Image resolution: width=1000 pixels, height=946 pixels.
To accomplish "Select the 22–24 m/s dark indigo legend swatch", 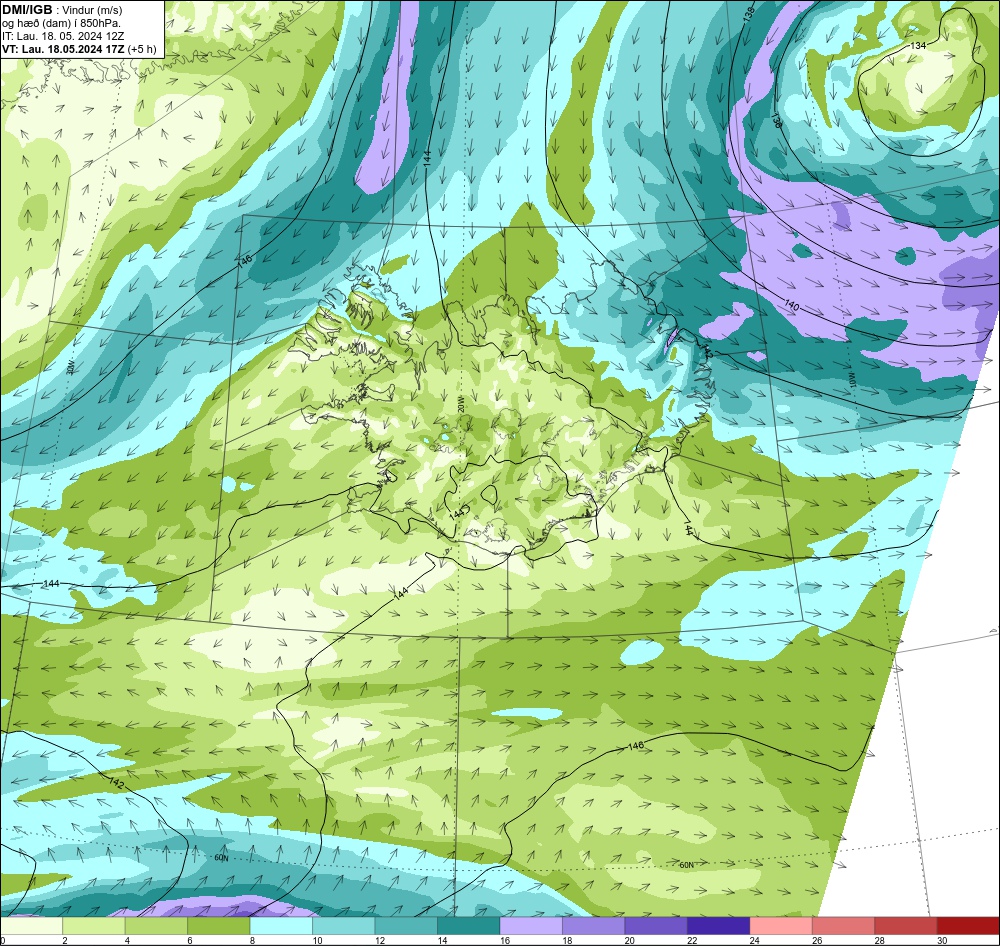I will click(x=719, y=926).
